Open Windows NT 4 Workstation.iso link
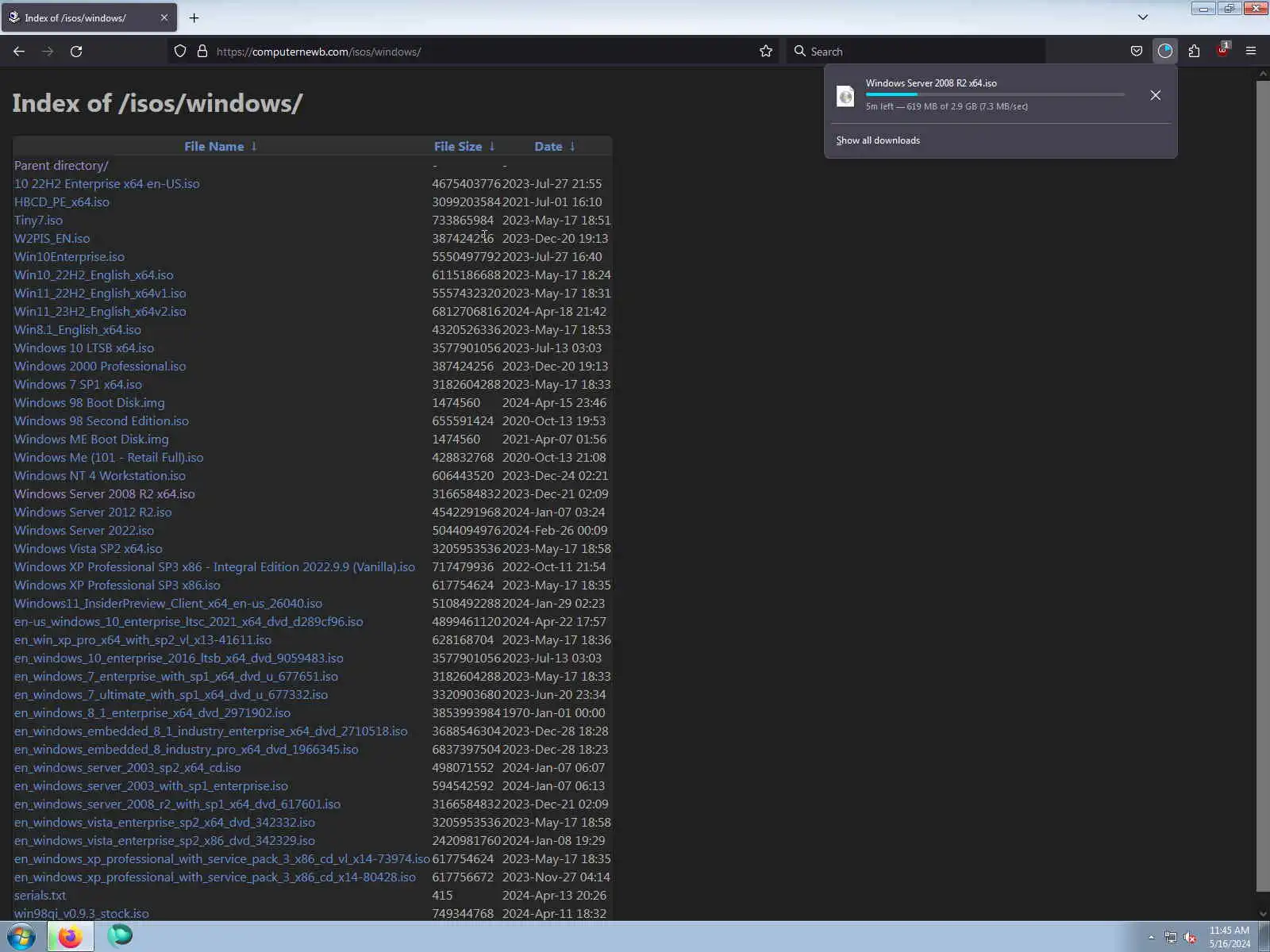The height and width of the screenshot is (952, 1270). point(100,476)
